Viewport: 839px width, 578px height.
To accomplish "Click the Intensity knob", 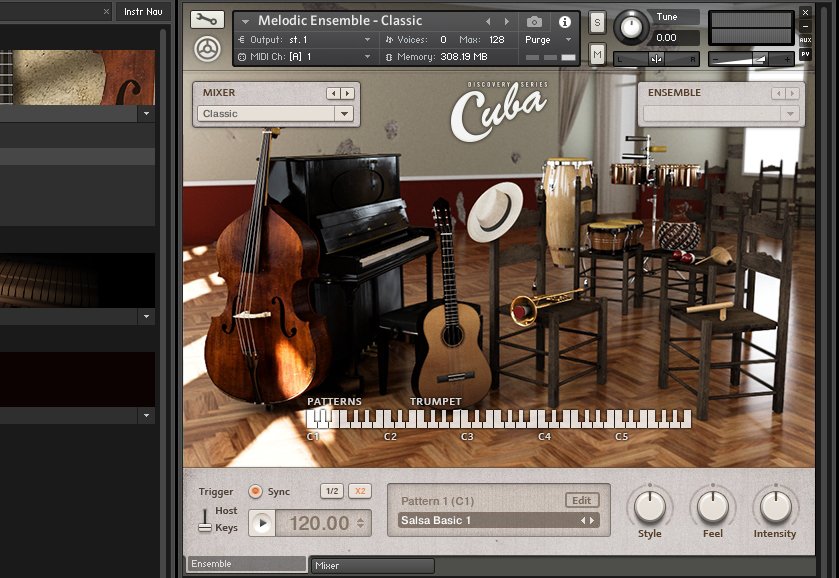I will click(x=775, y=507).
